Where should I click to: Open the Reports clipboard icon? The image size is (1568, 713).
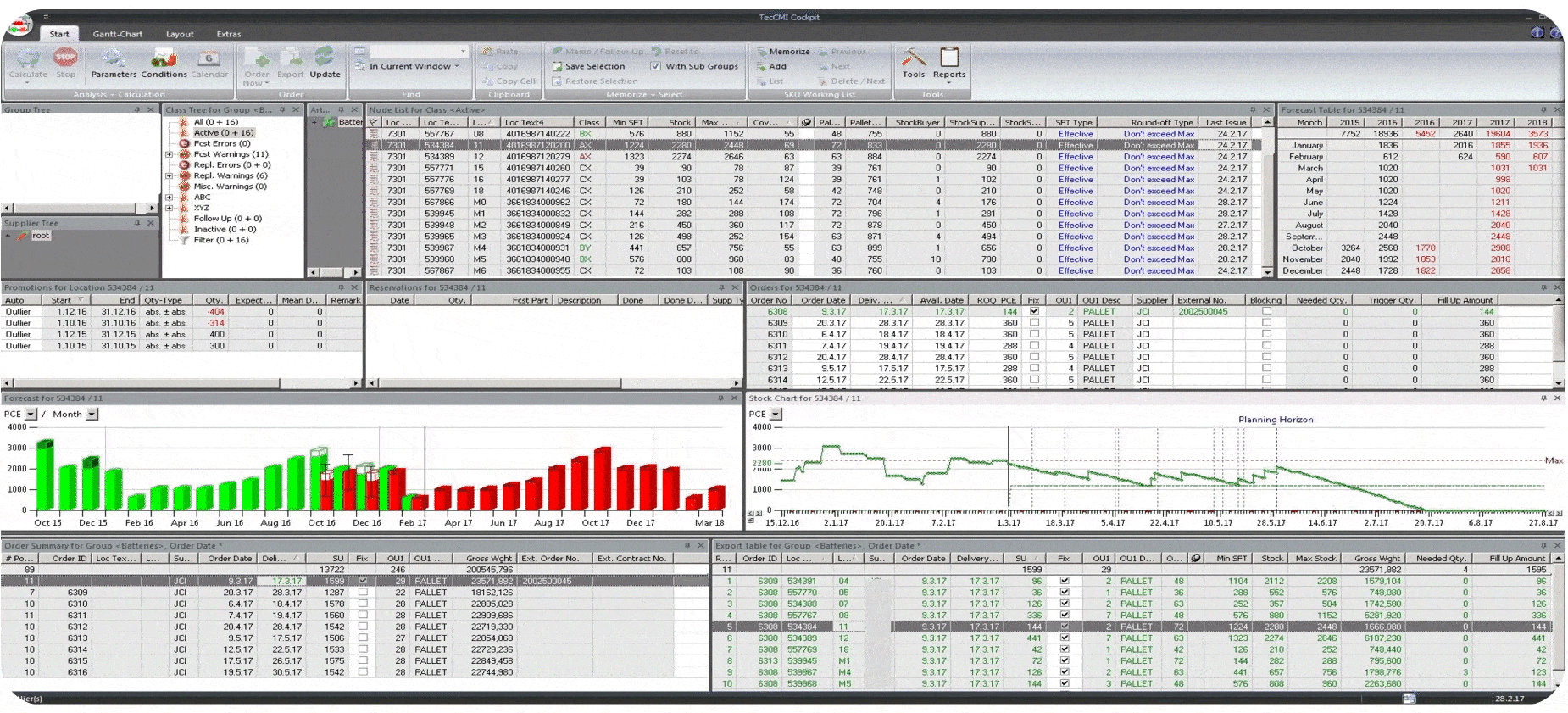pos(949,59)
